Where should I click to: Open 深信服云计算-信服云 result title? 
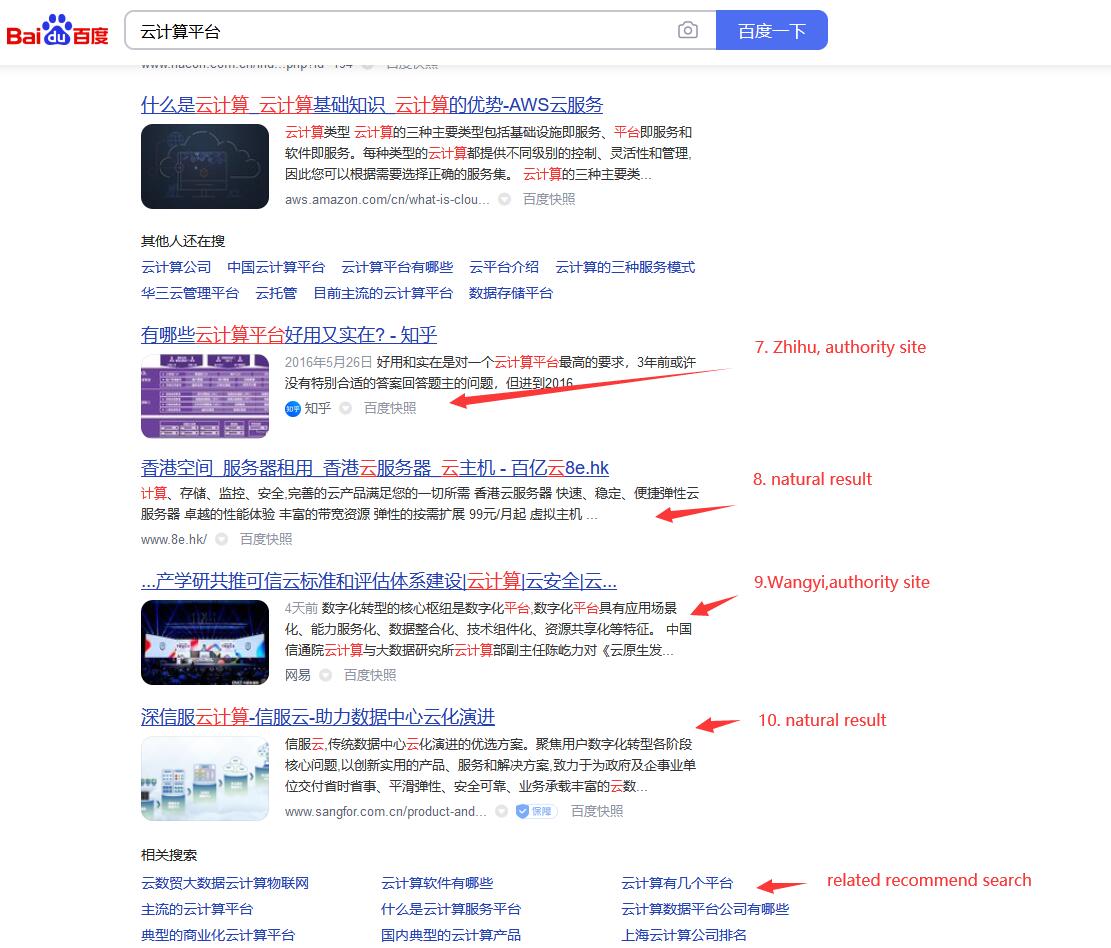[x=318, y=717]
